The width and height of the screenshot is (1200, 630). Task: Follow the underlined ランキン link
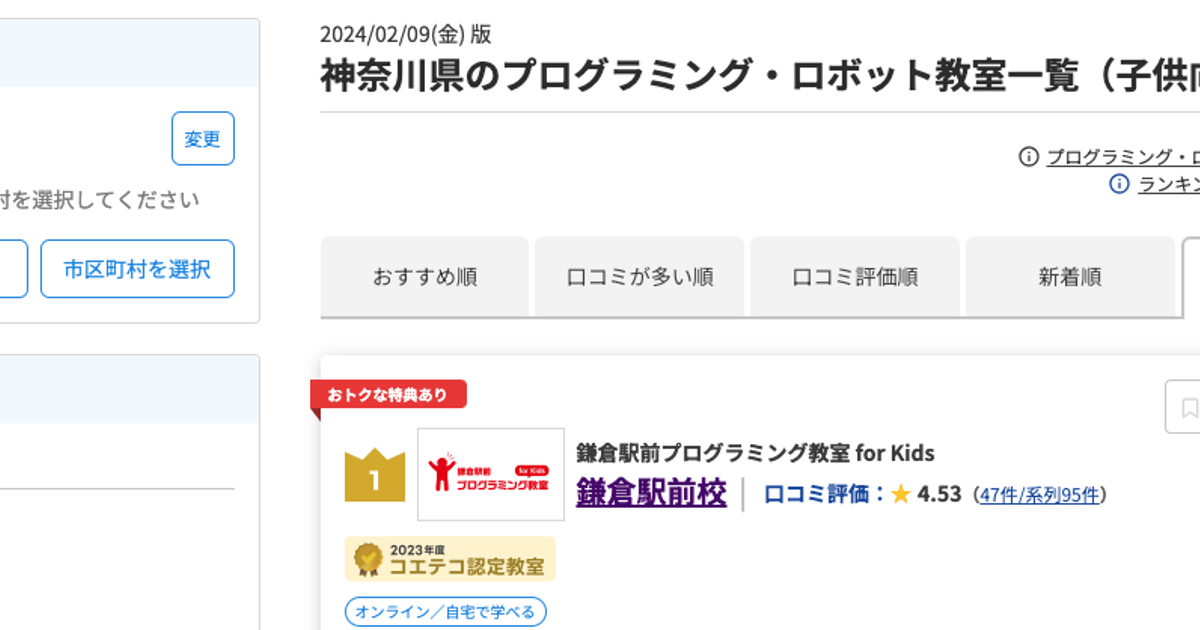point(1168,184)
